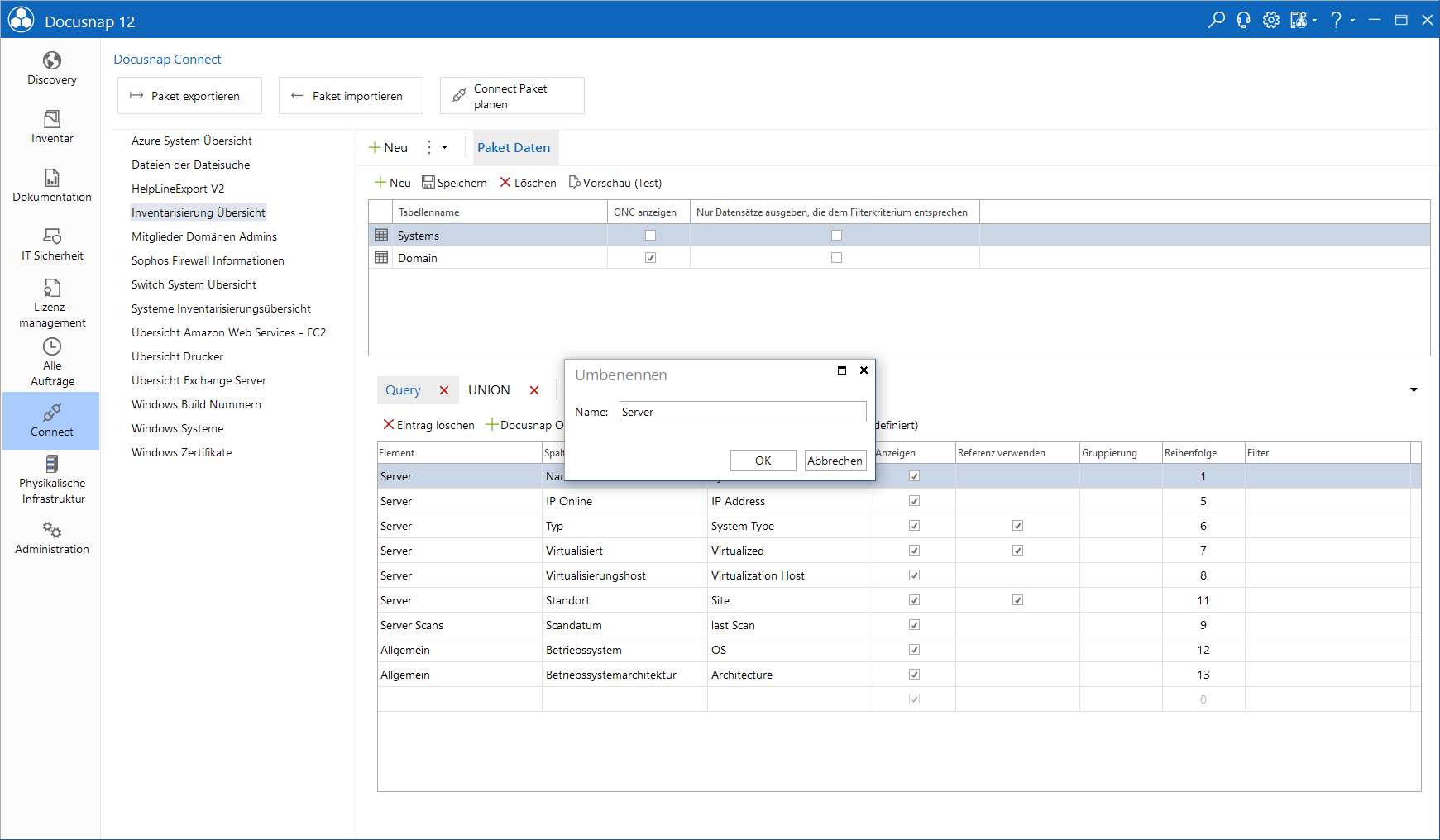Switch to the Query tab
Screen dimensions: 1440x840
tap(403, 390)
